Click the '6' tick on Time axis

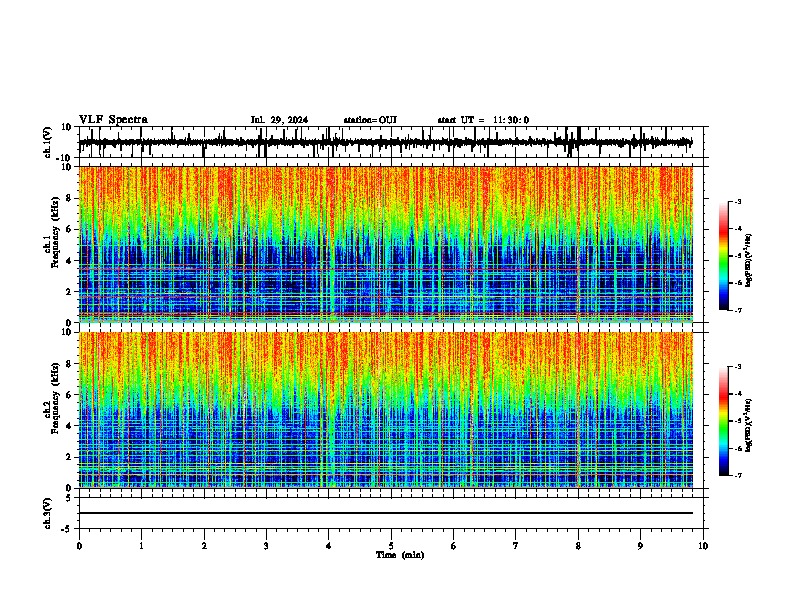pyautogui.click(x=454, y=546)
